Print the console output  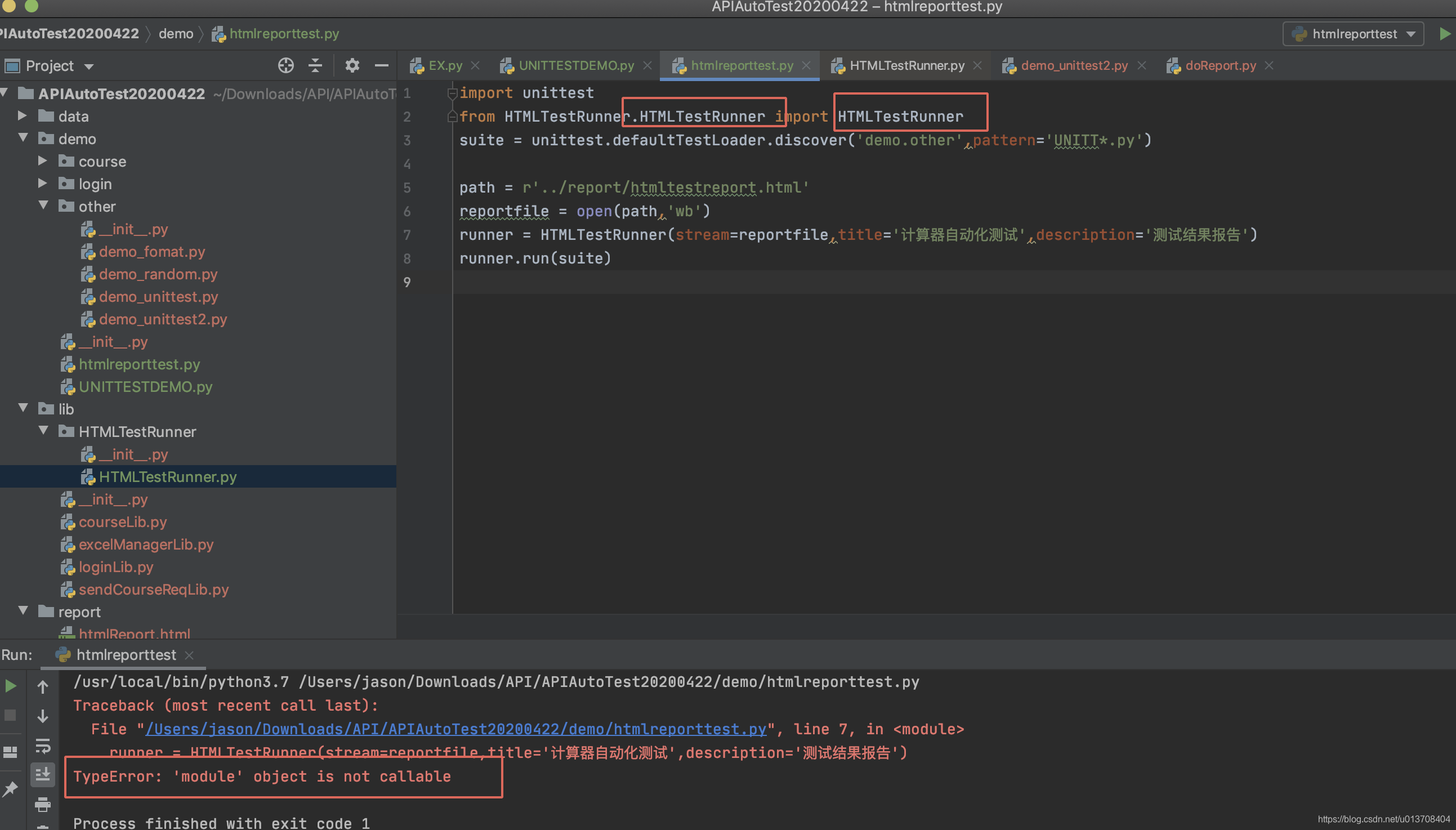click(x=43, y=805)
